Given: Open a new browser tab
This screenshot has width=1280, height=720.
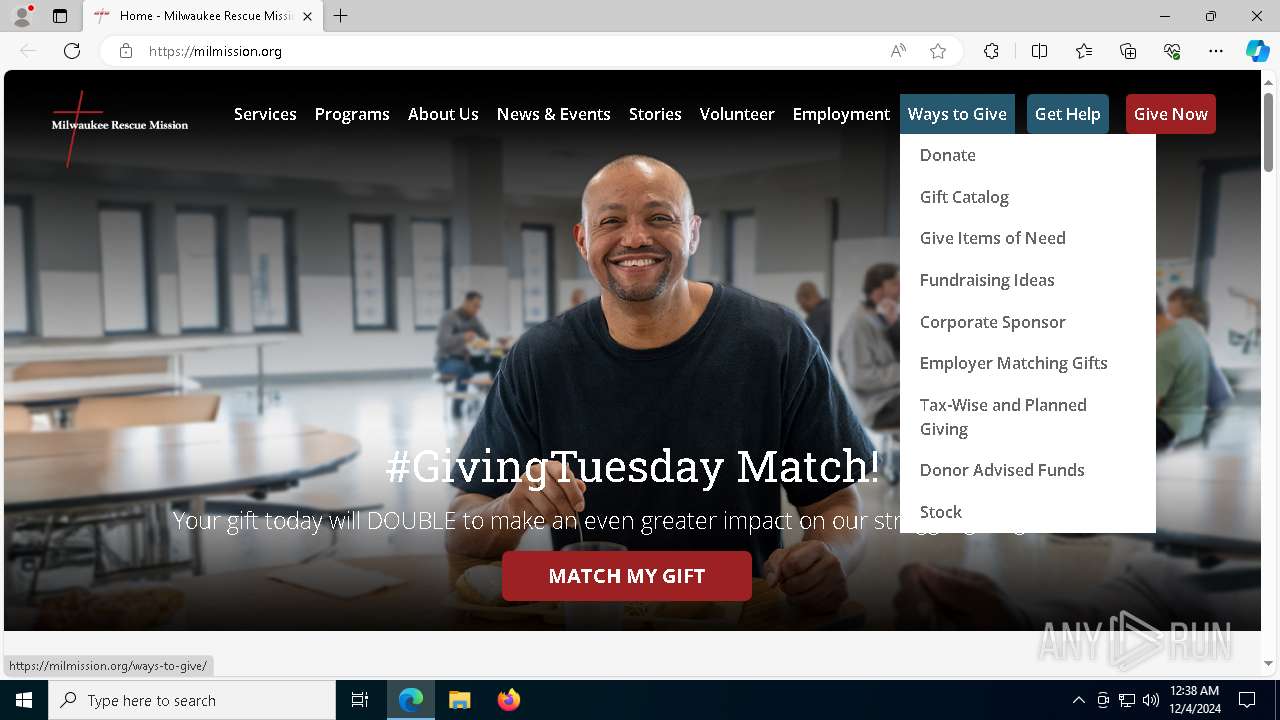Looking at the screenshot, I should point(341,16).
